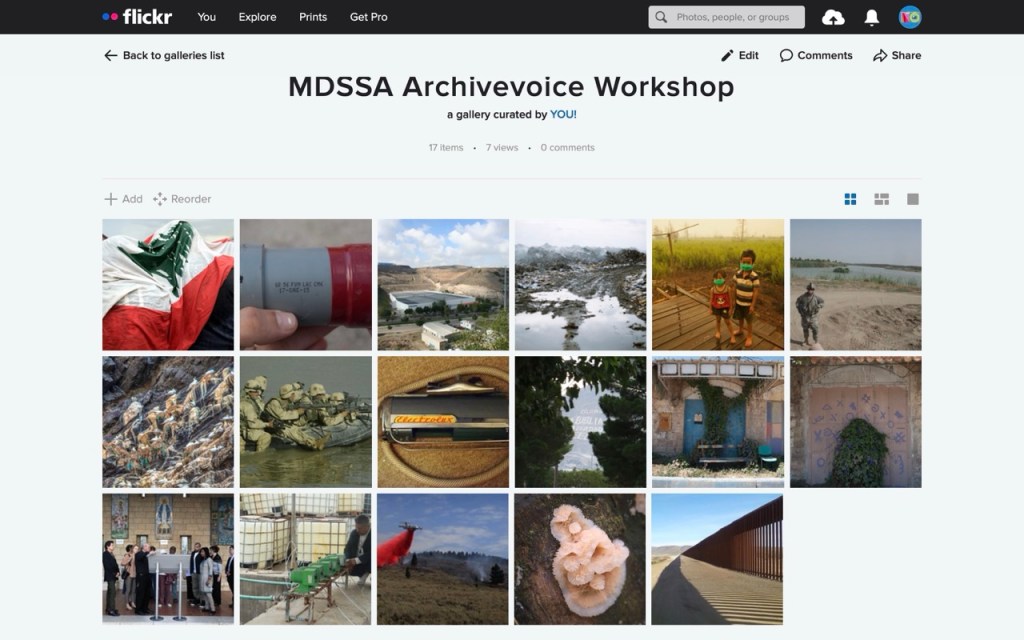
Task: Go back to galleries list
Action: 164,56
